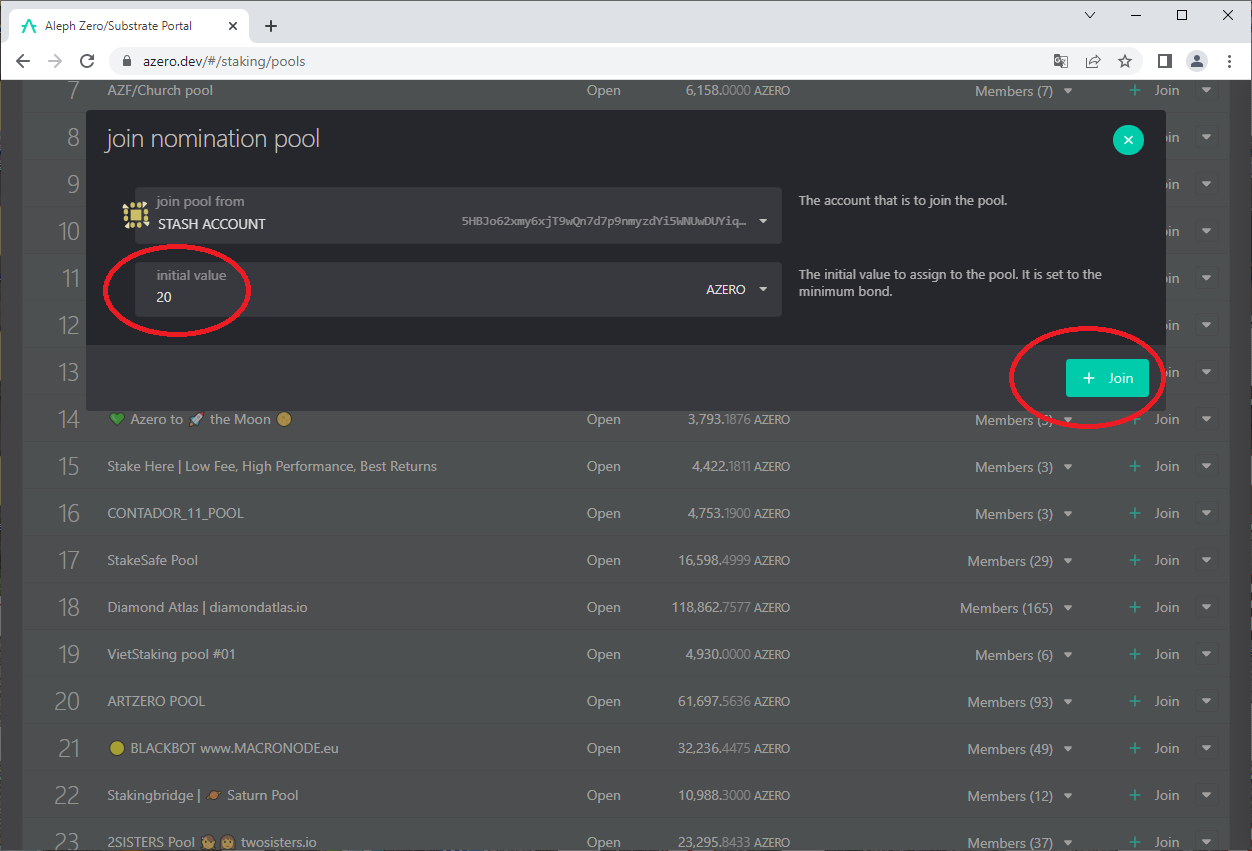This screenshot has height=851, width=1252.
Task: Click the "Azero to the Moon" pool name
Action: pos(200,419)
